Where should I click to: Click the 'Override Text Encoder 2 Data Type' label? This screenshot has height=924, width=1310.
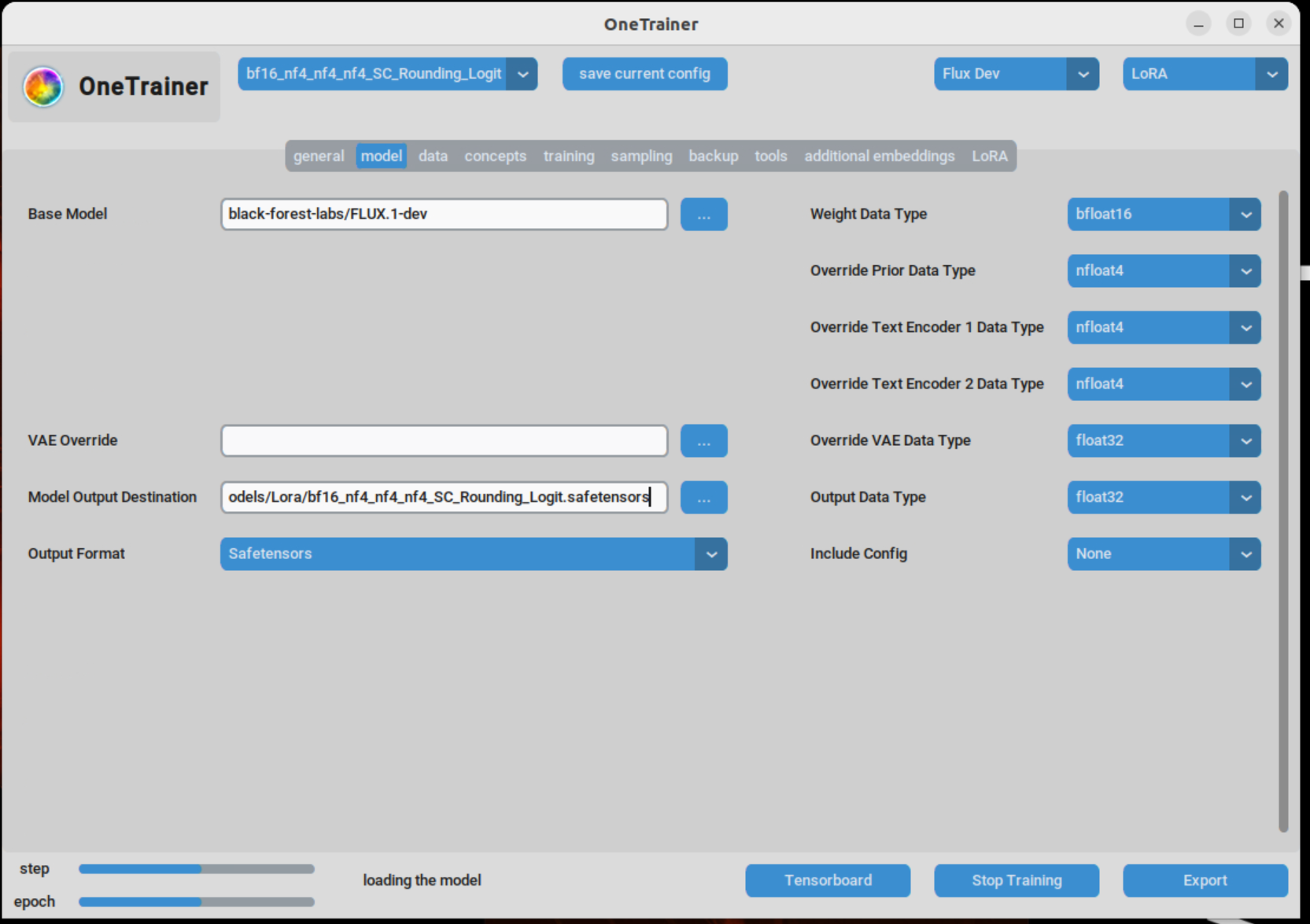click(x=927, y=384)
